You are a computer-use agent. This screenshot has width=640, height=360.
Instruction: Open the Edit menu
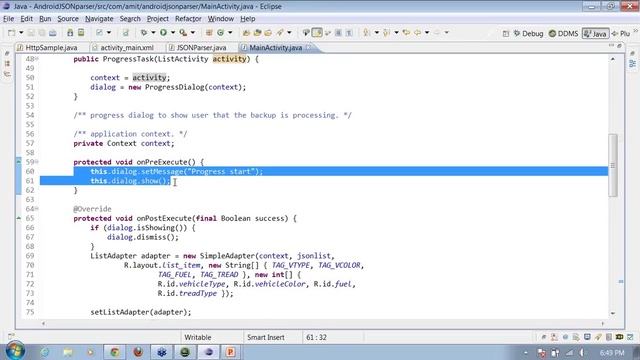27,19
